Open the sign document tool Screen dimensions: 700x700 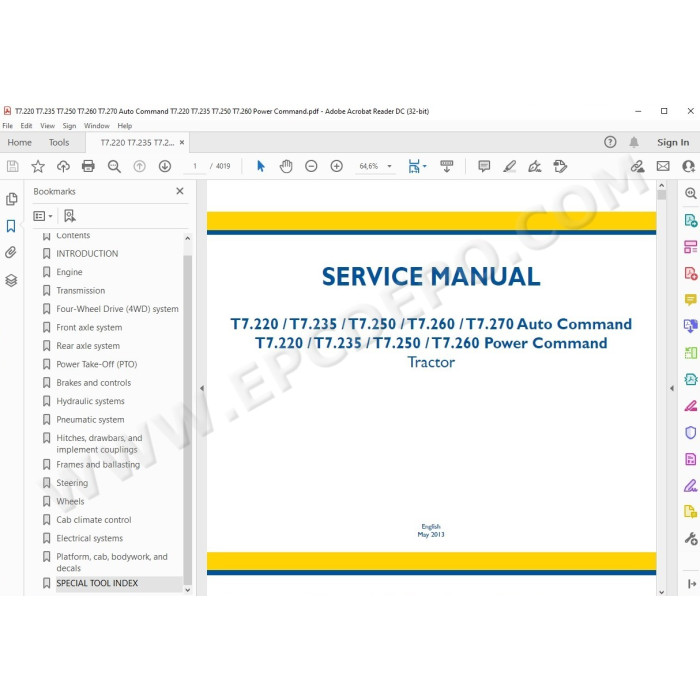534,167
